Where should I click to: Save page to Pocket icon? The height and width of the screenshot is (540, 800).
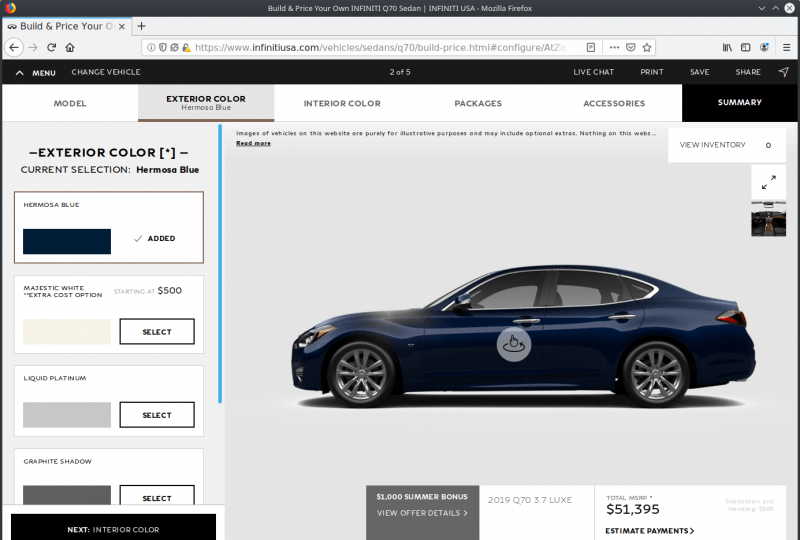[631, 47]
